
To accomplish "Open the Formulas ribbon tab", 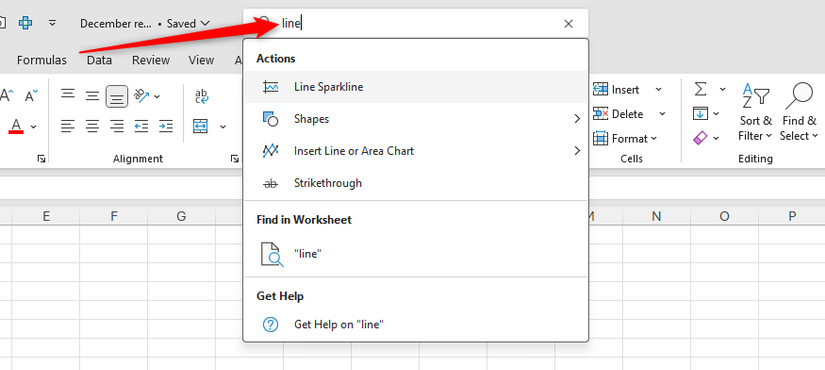I will tap(42, 60).
